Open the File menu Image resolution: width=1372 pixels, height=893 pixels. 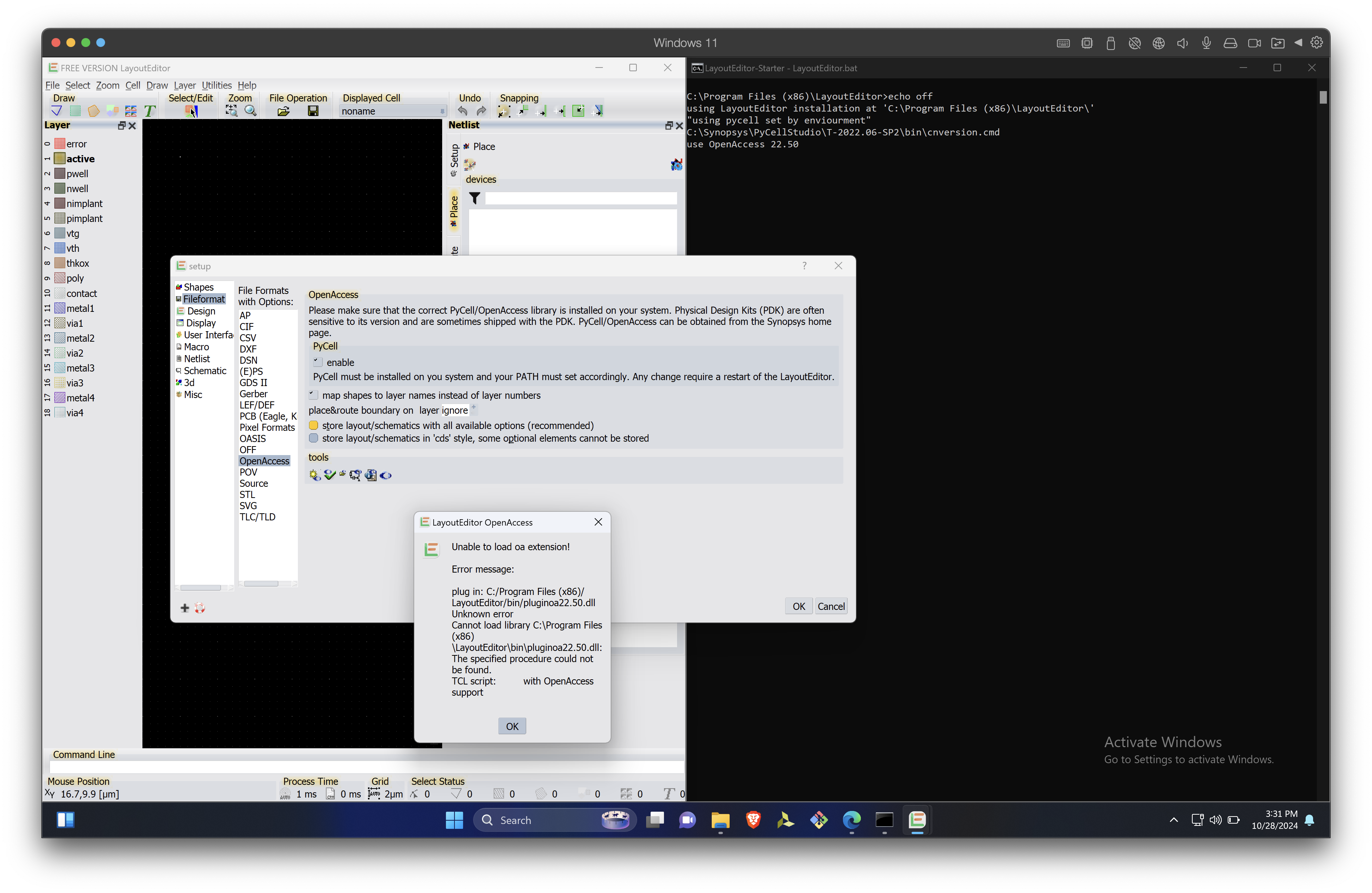tap(52, 85)
